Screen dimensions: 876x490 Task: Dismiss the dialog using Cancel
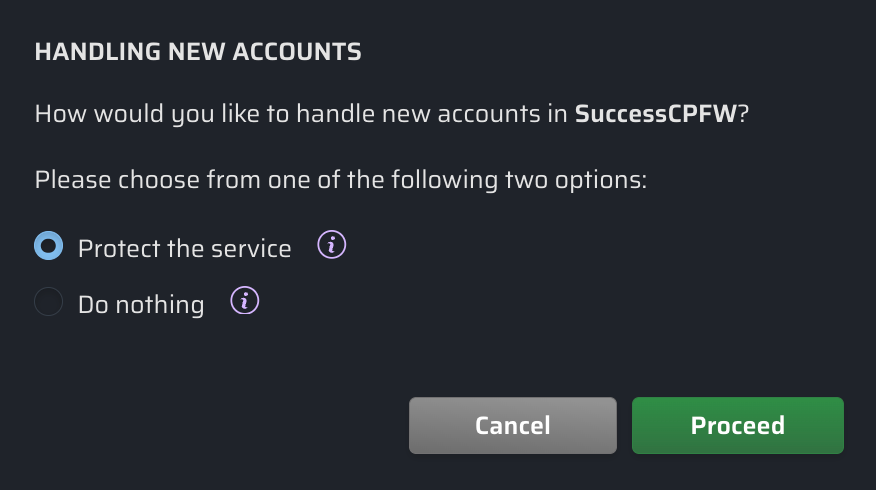[x=512, y=425]
